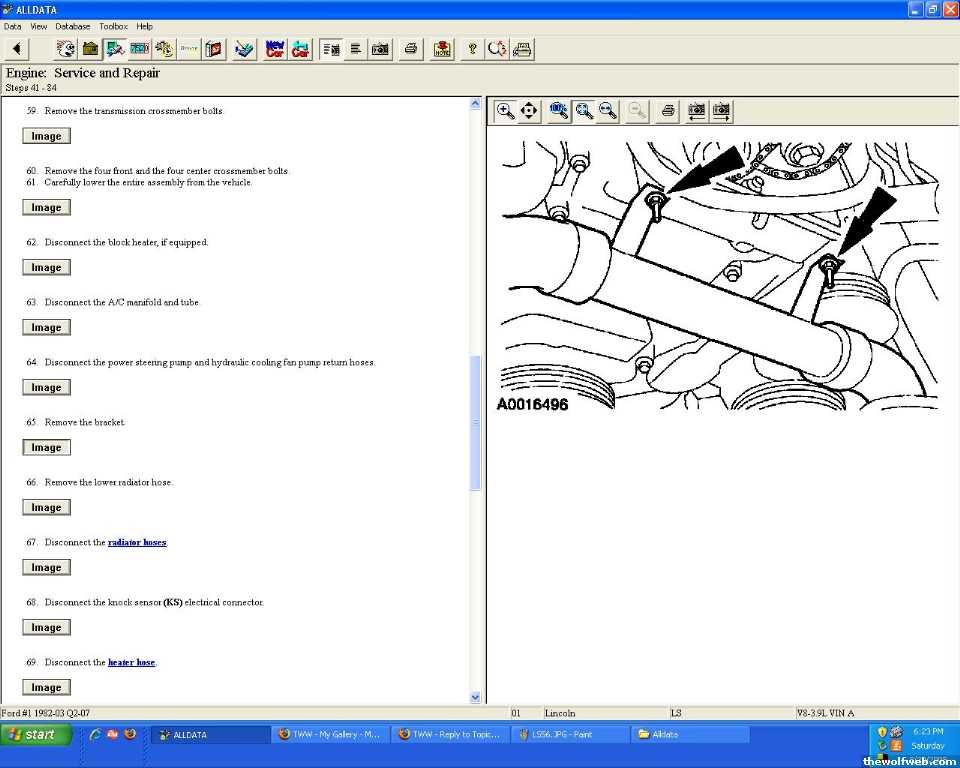960x768 pixels.
Task: Print the diagram from image toolbar
Action: click(x=669, y=111)
